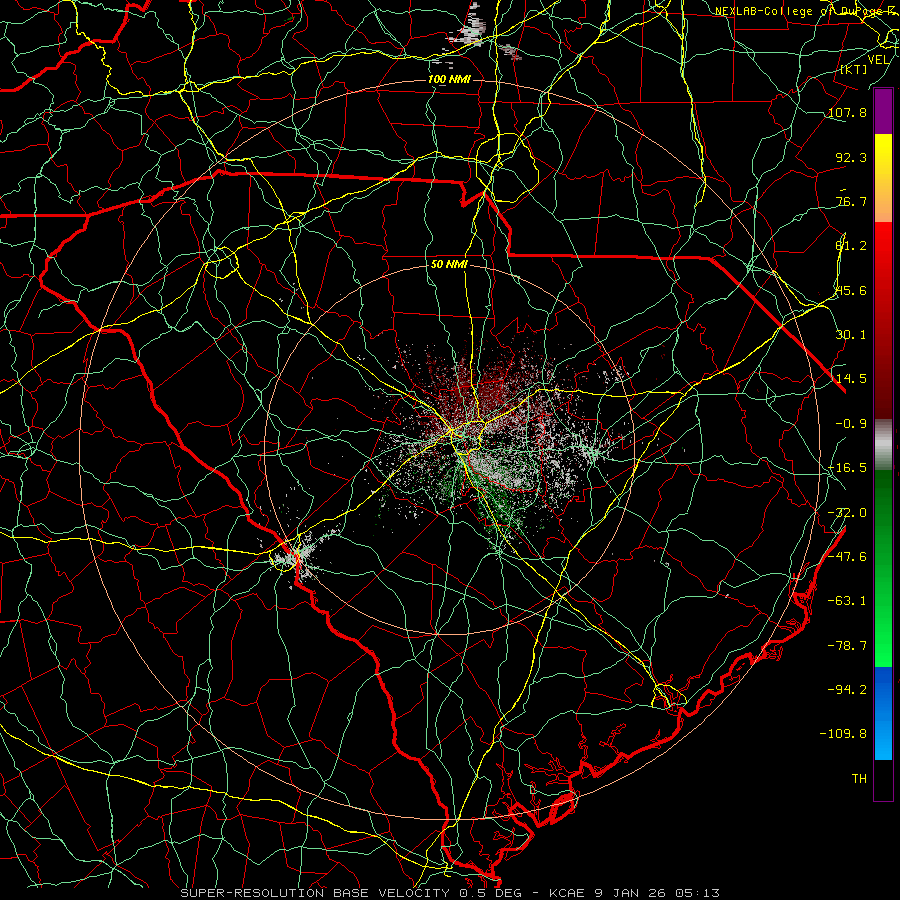The width and height of the screenshot is (900, 900).
Task: Select the 45.6 legend value
Action: tap(851, 290)
